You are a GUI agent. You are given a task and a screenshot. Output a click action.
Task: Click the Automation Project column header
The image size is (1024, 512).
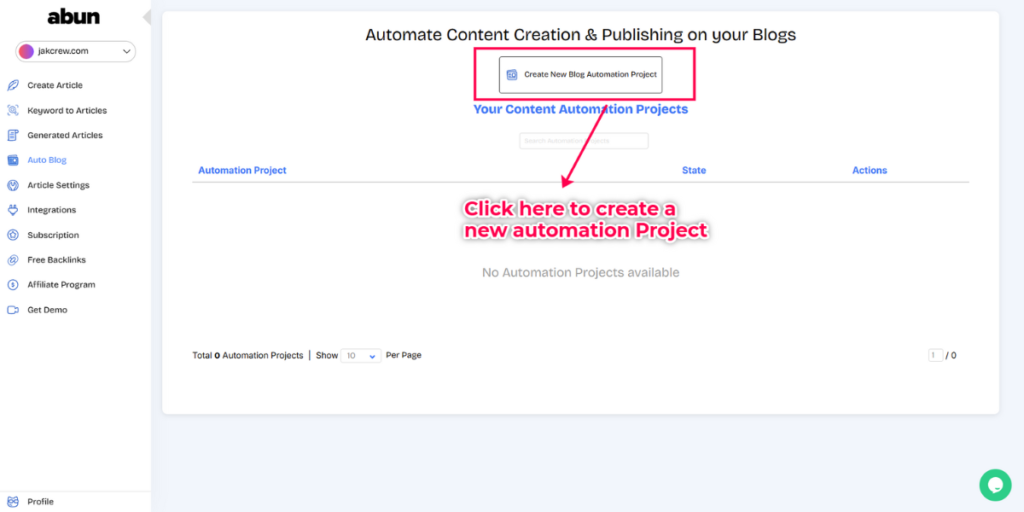point(242,170)
